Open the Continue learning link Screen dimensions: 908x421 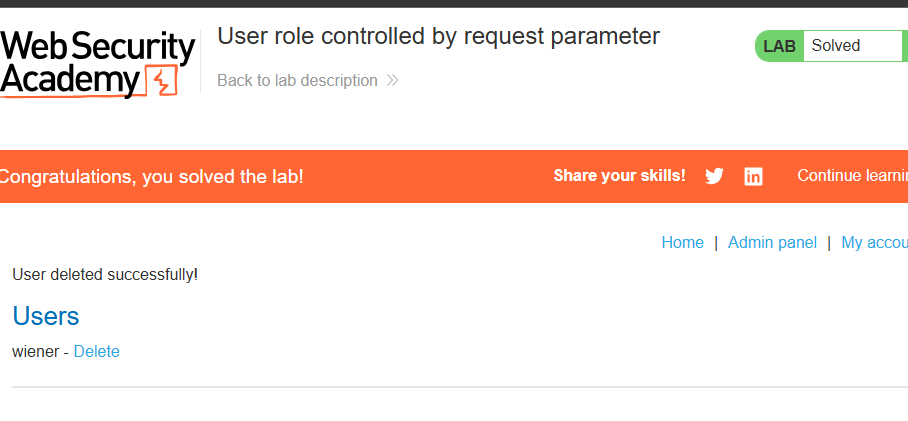pyautogui.click(x=852, y=175)
